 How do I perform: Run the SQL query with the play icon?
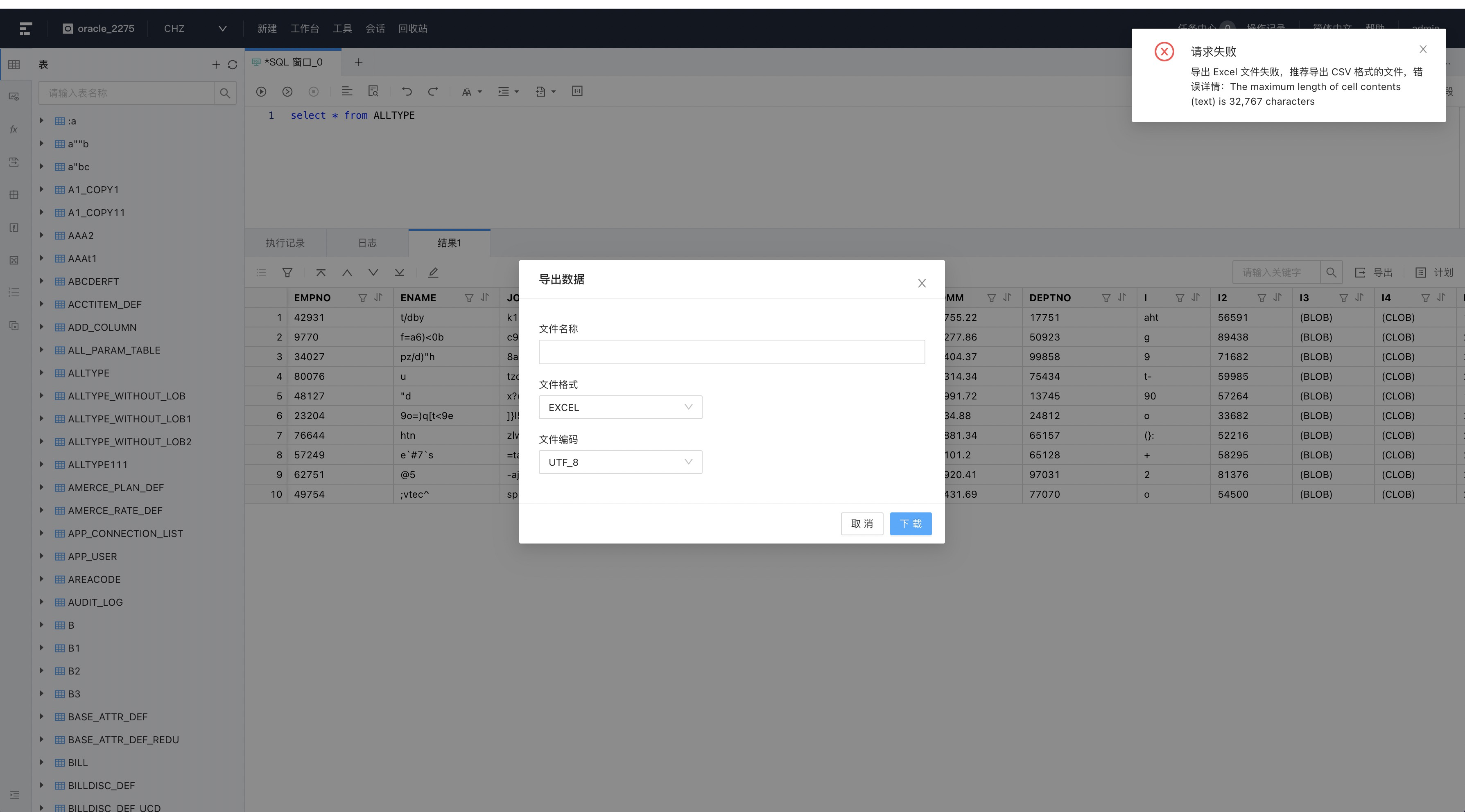click(261, 91)
